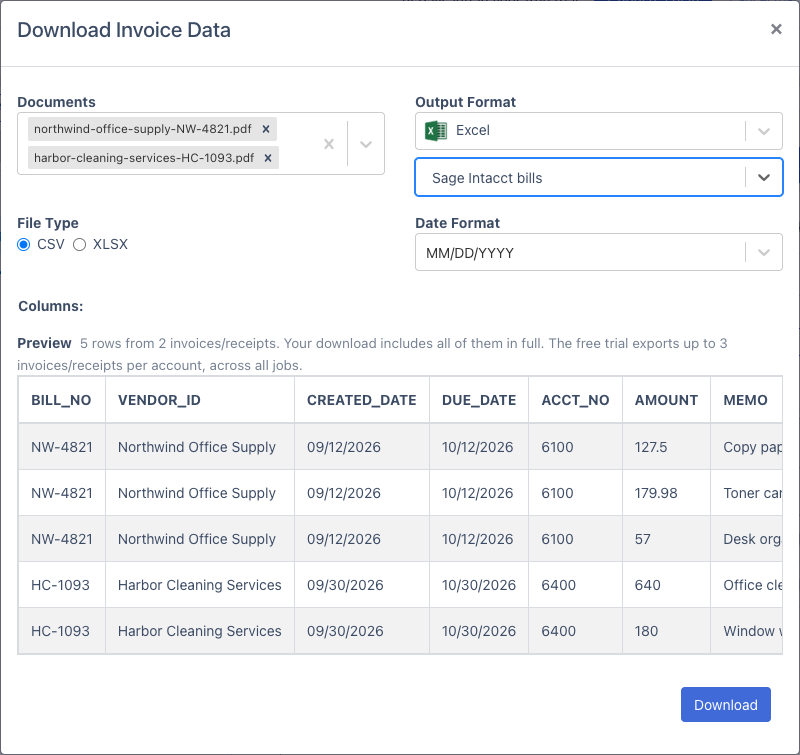Image resolution: width=800 pixels, height=755 pixels.
Task: Click Harbor Cleaning Services in the 180 row
Action: 199,631
